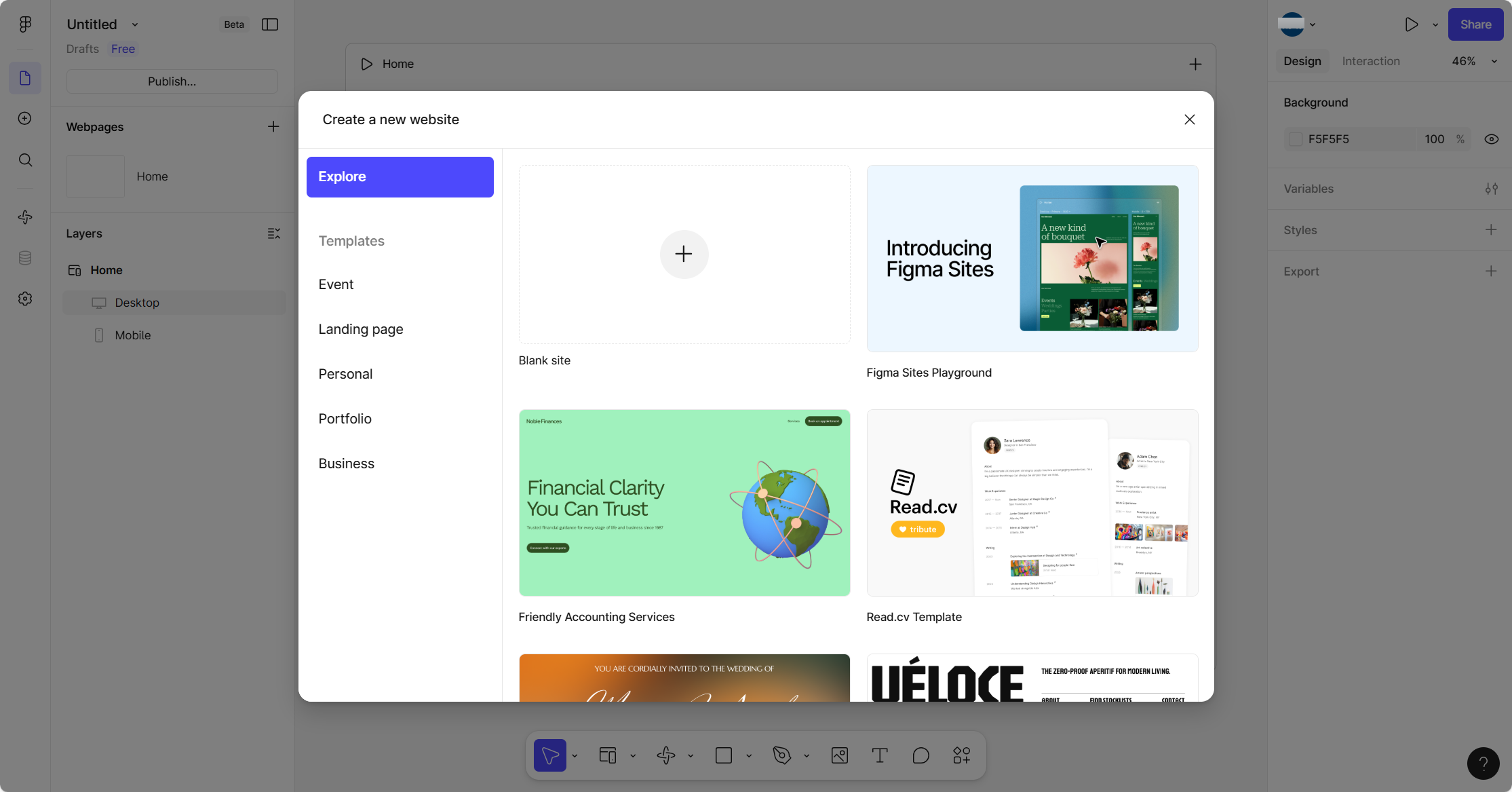Open the CMS database icon in sidebar

coord(25,258)
